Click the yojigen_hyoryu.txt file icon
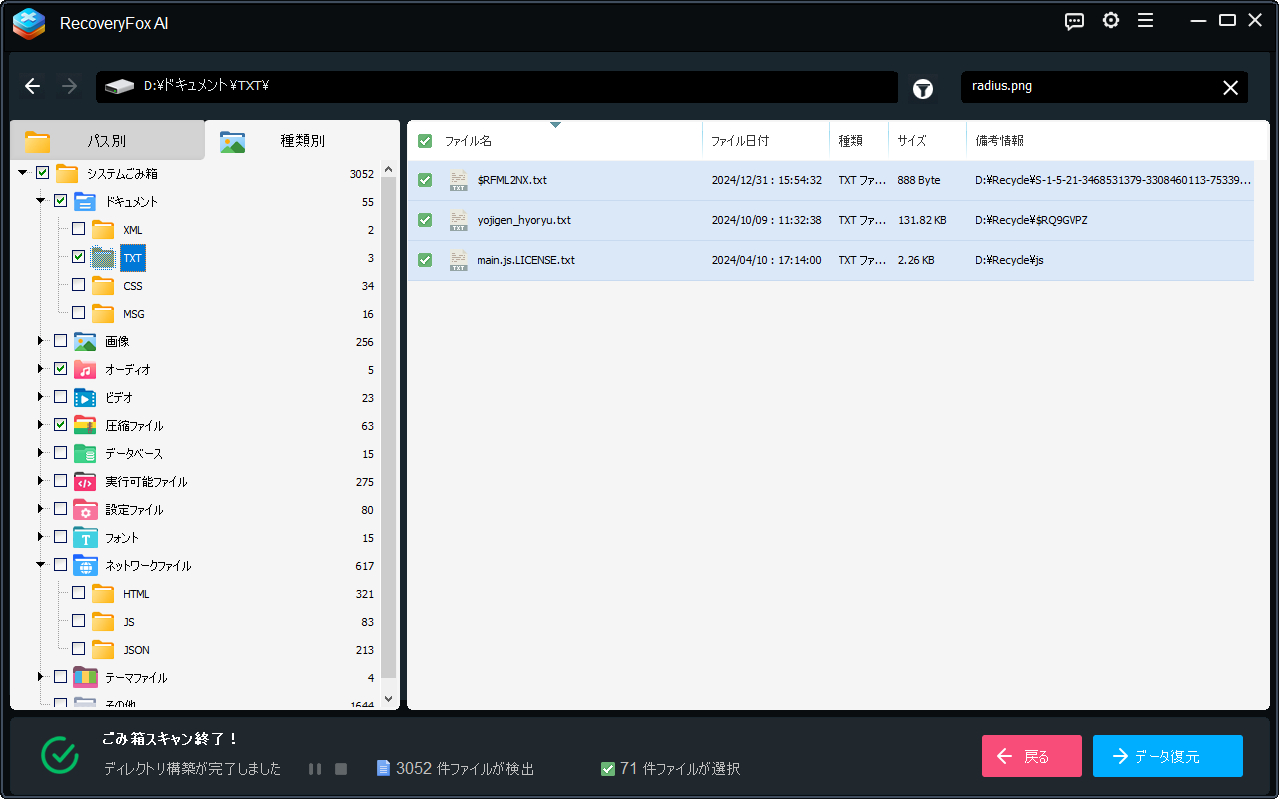The height and width of the screenshot is (799, 1279). [459, 220]
